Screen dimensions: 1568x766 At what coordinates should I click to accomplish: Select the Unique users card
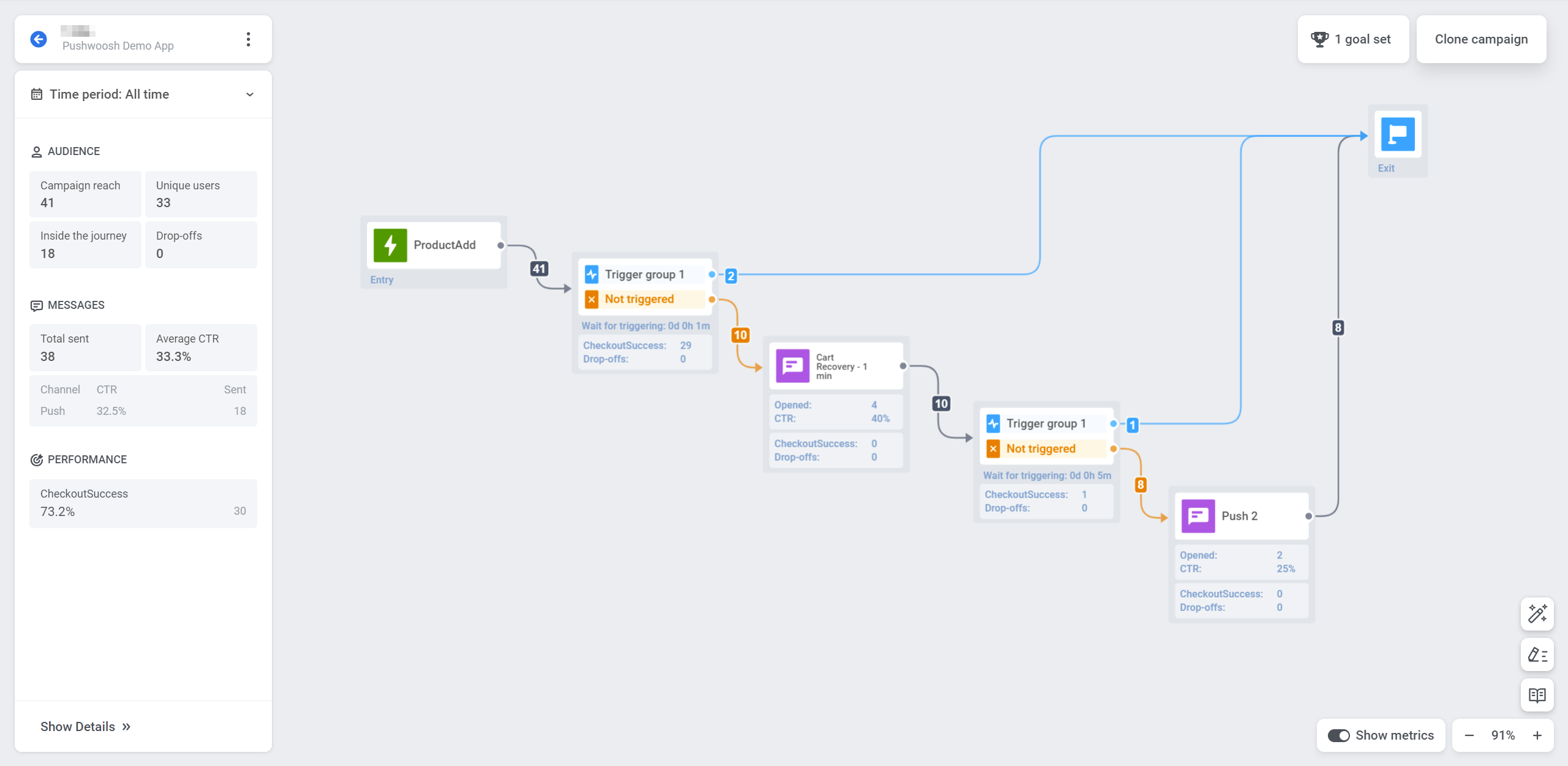tap(201, 194)
